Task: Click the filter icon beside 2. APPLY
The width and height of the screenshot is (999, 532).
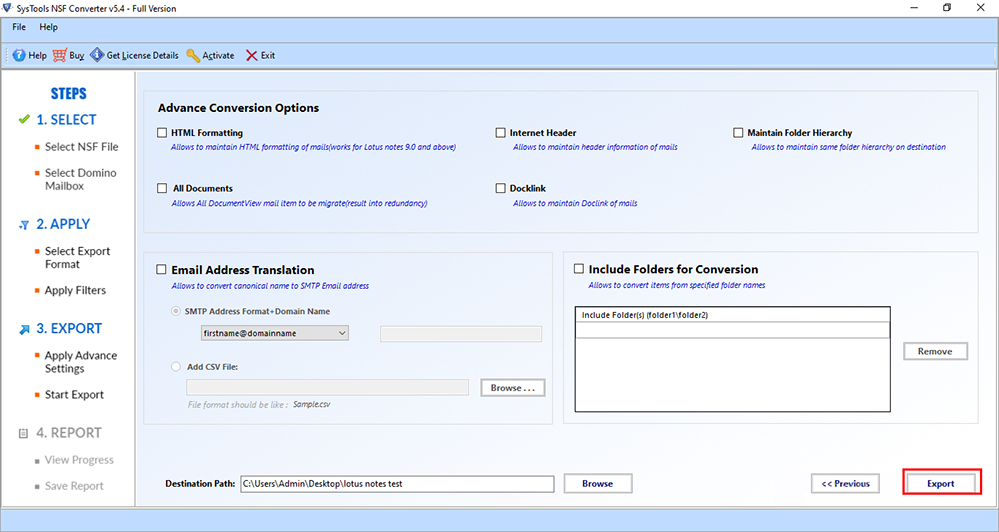Action: tap(24, 225)
